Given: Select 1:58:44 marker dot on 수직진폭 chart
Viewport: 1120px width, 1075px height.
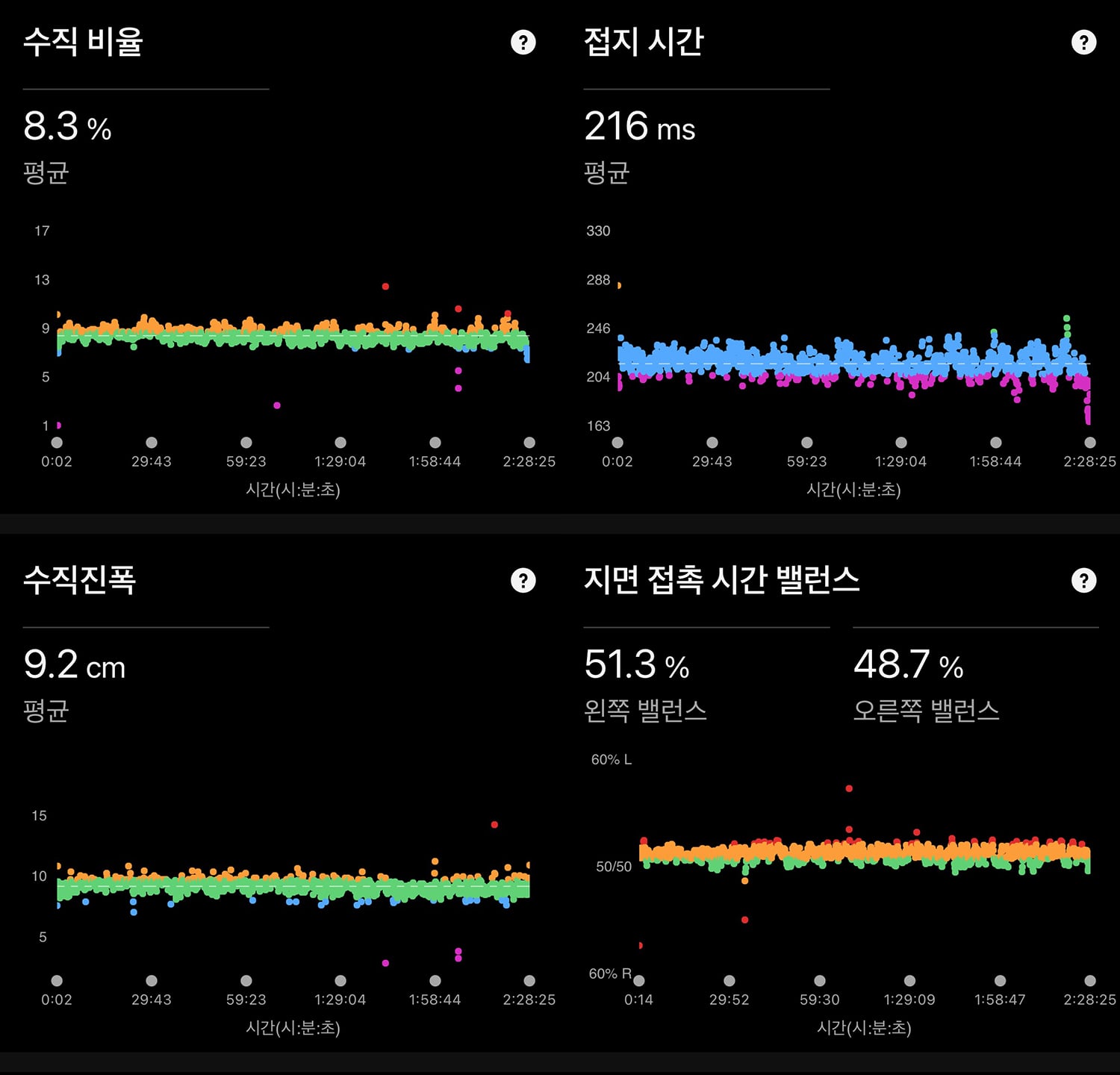Looking at the screenshot, I should pyautogui.click(x=435, y=981).
